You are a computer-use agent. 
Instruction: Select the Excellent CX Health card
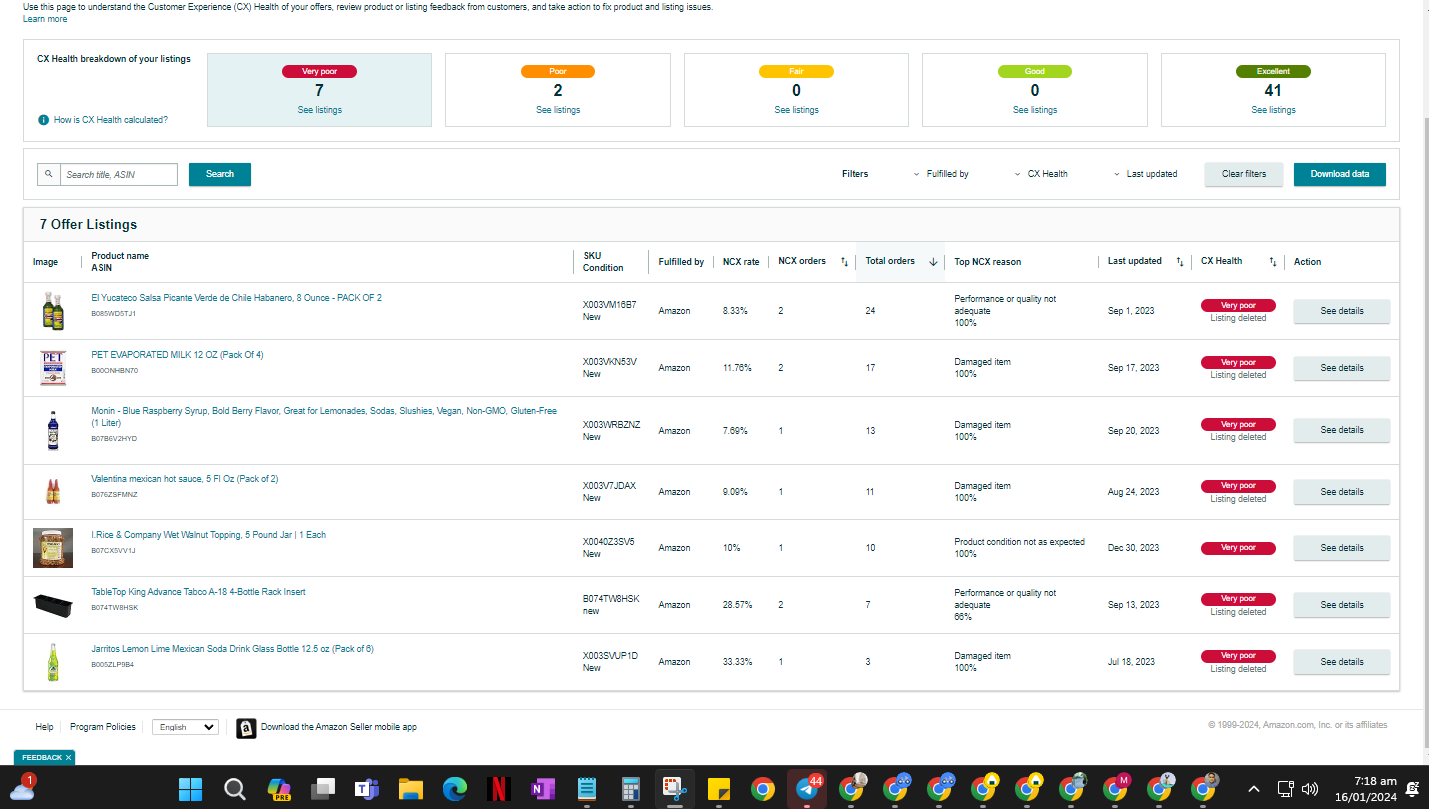coord(1273,90)
